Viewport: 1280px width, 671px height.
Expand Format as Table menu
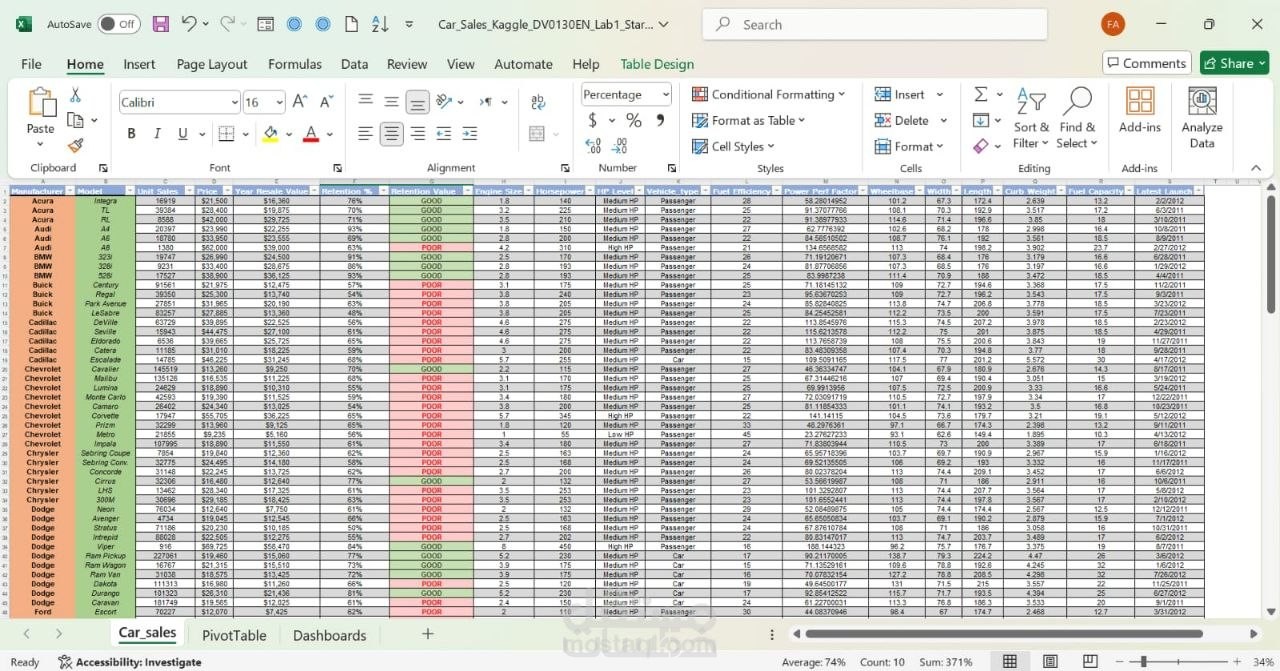click(x=749, y=120)
